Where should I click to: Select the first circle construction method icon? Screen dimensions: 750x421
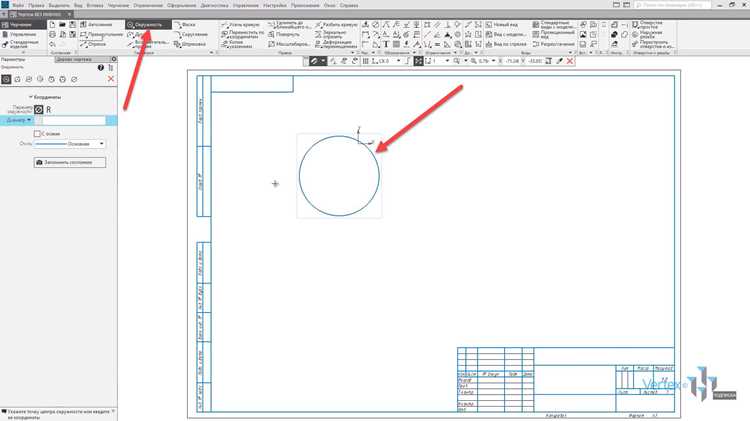tap(6, 79)
